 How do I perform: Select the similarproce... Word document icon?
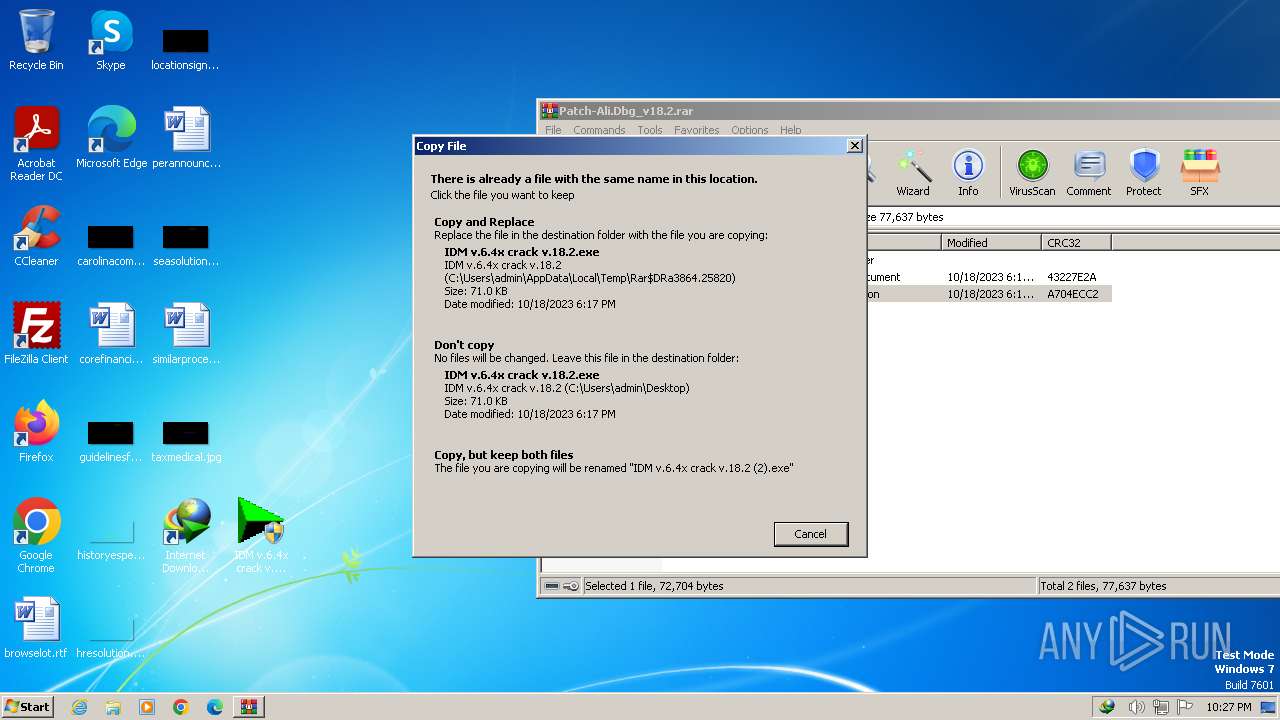(186, 334)
